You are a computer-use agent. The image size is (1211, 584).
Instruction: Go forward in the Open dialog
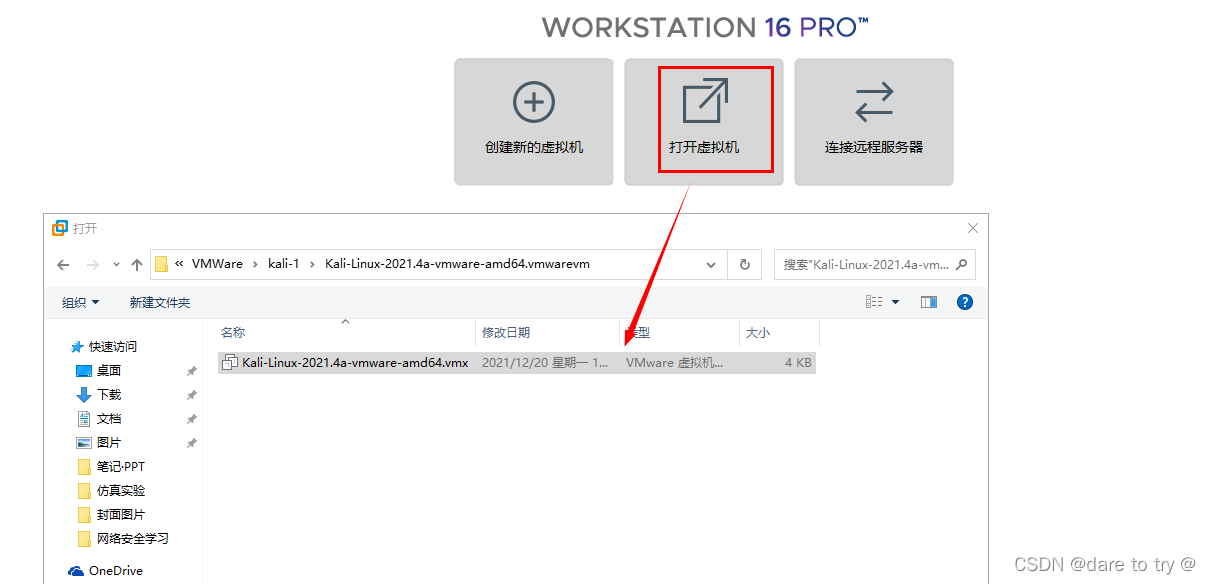[93, 265]
